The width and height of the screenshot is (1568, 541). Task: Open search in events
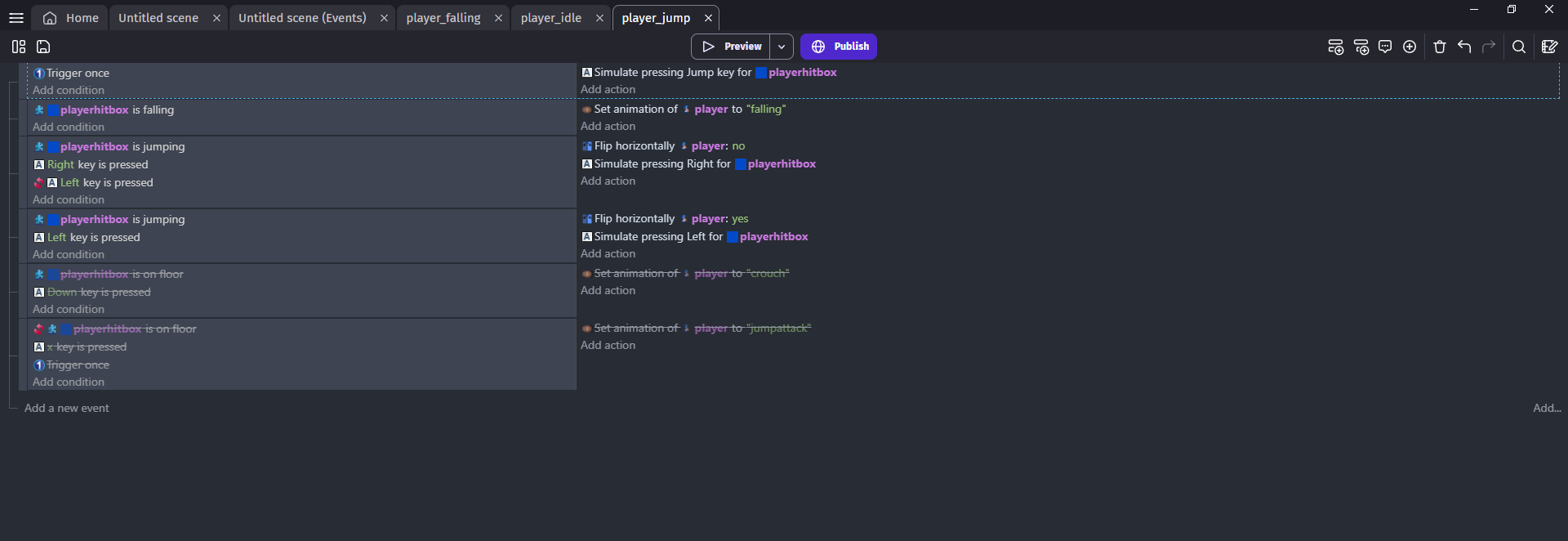[1519, 47]
